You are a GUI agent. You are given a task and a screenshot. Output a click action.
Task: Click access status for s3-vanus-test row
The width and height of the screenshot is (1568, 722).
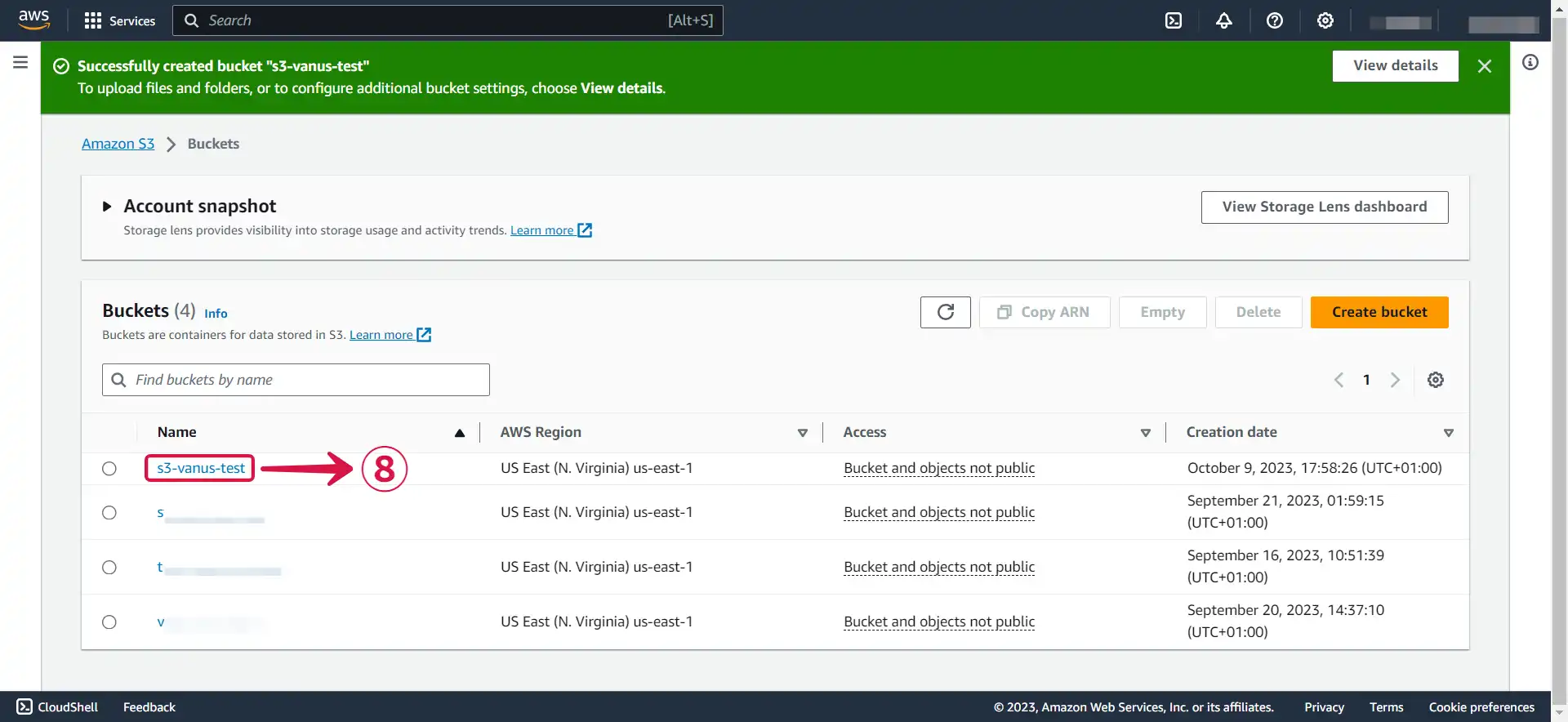click(939, 468)
